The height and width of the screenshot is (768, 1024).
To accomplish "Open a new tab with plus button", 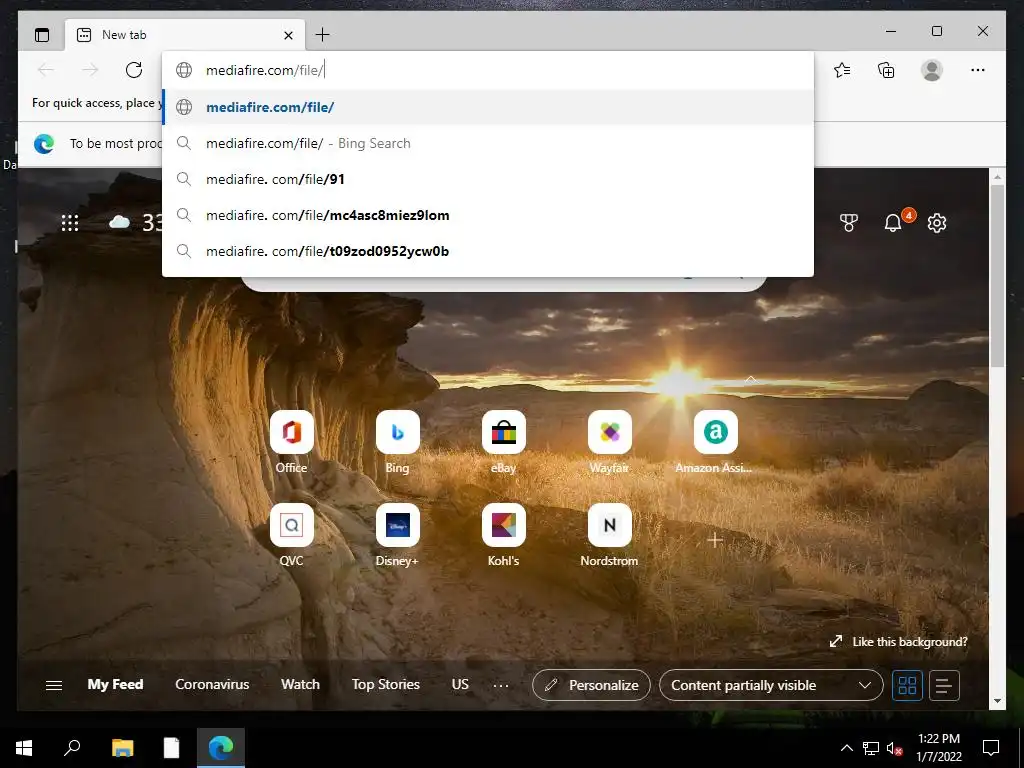I will click(x=323, y=35).
